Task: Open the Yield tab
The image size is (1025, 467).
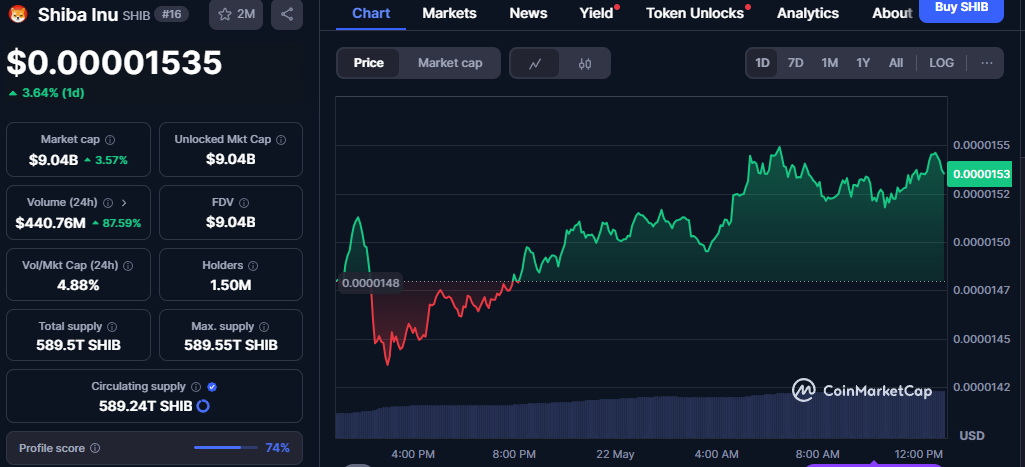Action: pyautogui.click(x=596, y=13)
